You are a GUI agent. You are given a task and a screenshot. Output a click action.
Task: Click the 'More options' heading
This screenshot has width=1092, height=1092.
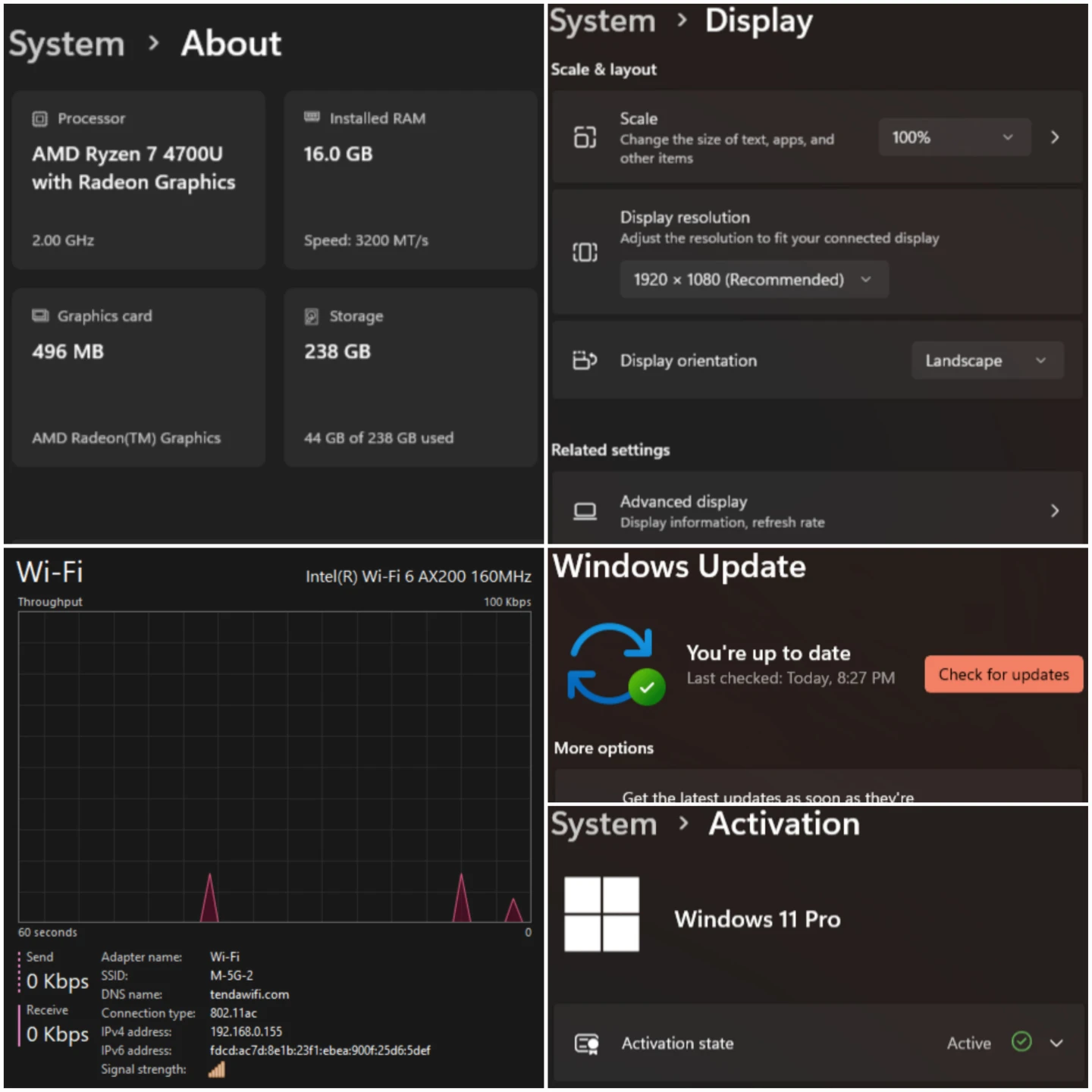(x=604, y=748)
